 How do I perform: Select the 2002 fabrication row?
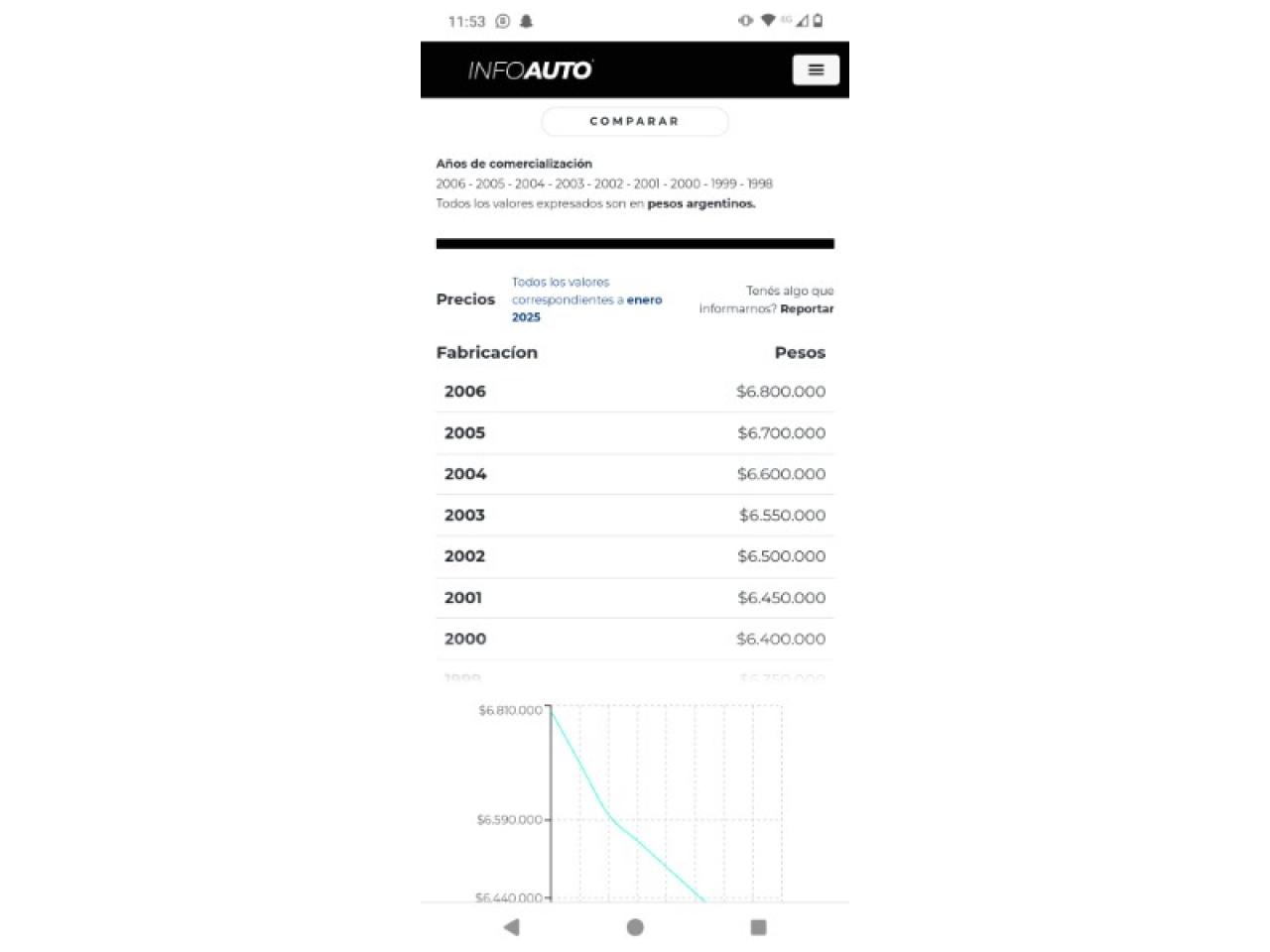pyautogui.click(x=635, y=556)
